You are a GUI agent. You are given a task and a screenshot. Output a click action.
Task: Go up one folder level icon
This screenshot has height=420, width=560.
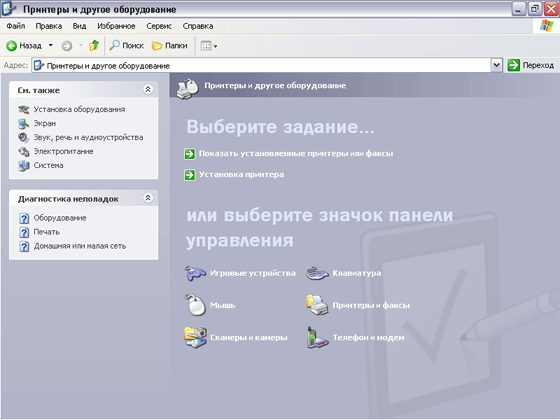point(94,45)
